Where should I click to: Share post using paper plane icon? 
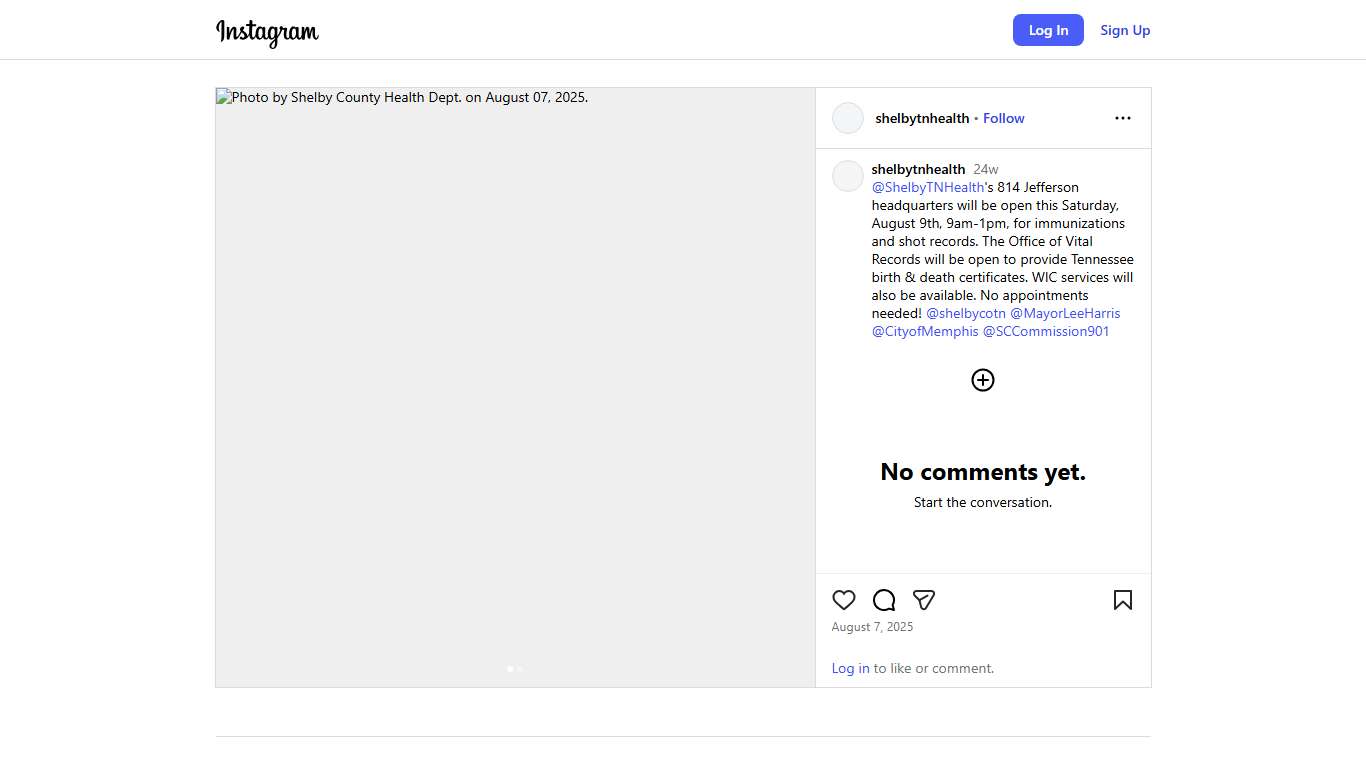pyautogui.click(x=924, y=600)
